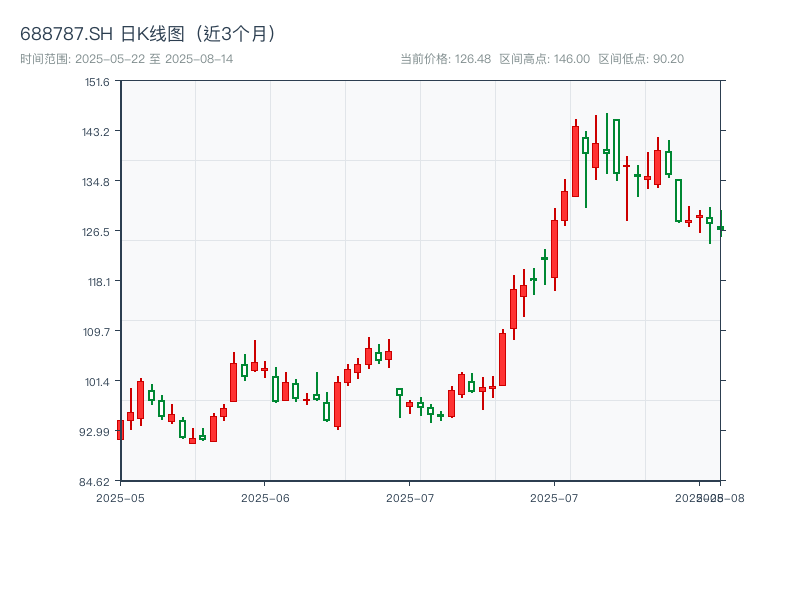The width and height of the screenshot is (800, 600).
Task: Click the 2025-06 x-axis label
Action: (265, 497)
